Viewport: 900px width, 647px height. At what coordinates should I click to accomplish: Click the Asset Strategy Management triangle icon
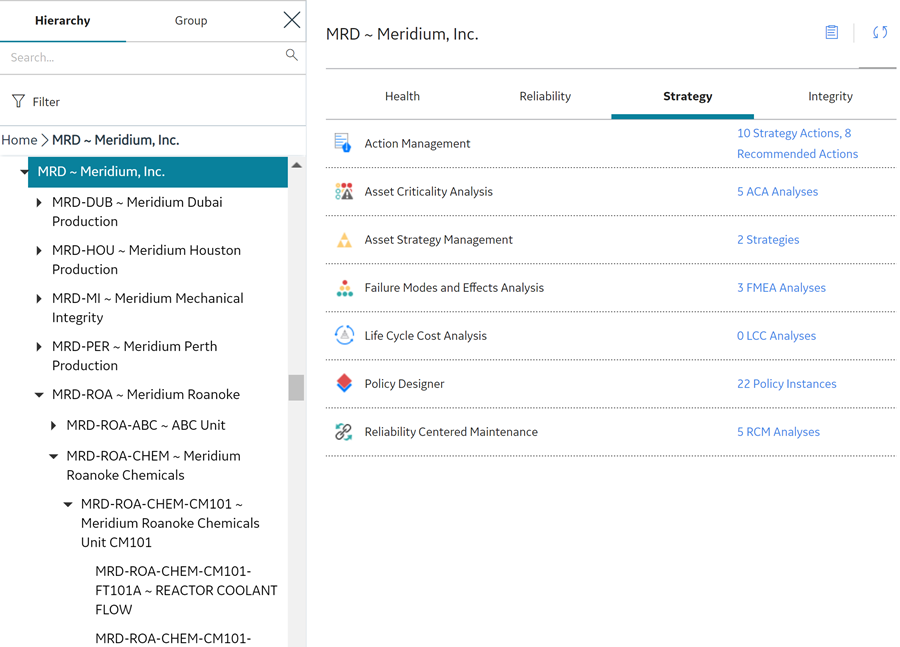tap(344, 240)
